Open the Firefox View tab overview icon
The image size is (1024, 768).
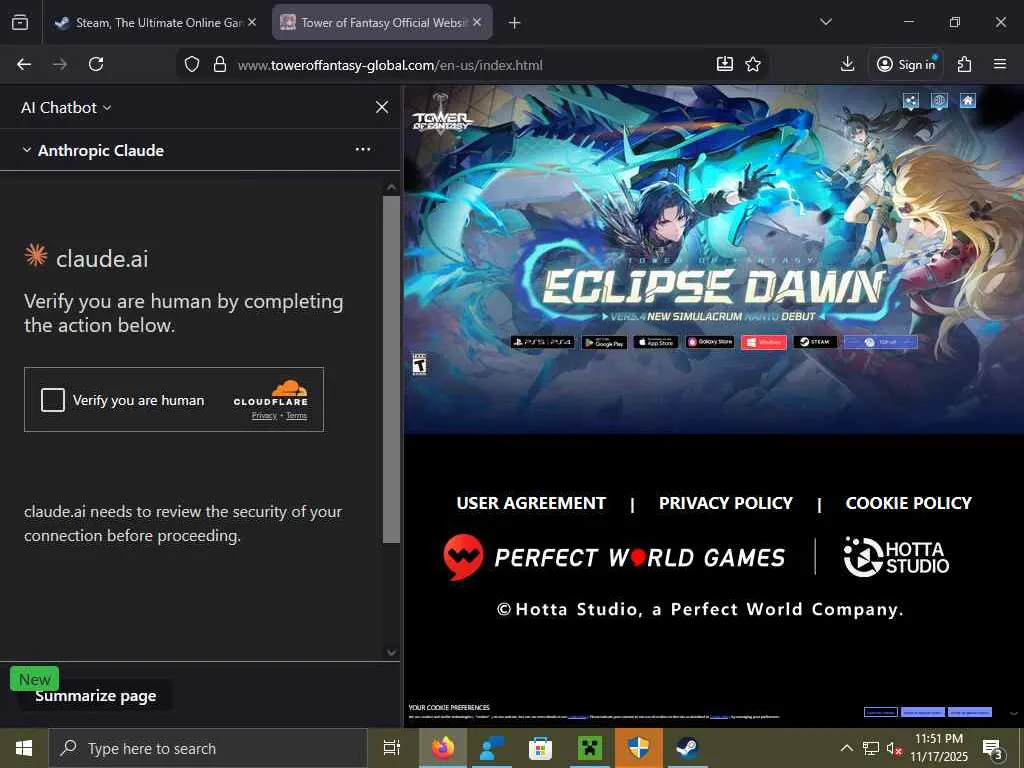[x=20, y=23]
